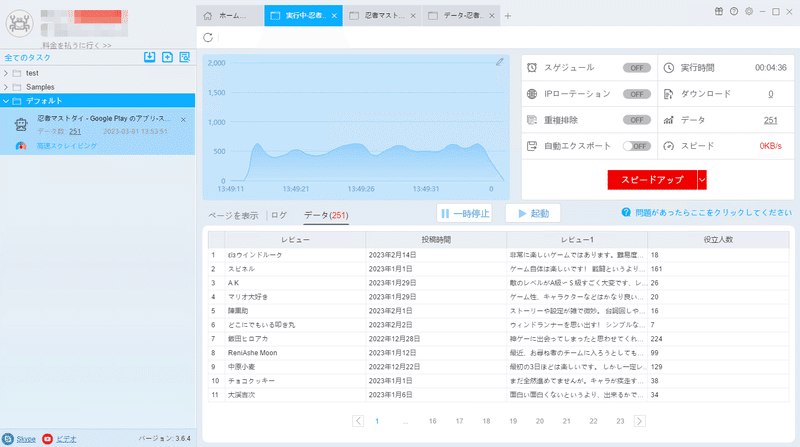
Task: Expand the Samples folder in task tree
Action: tap(6, 87)
